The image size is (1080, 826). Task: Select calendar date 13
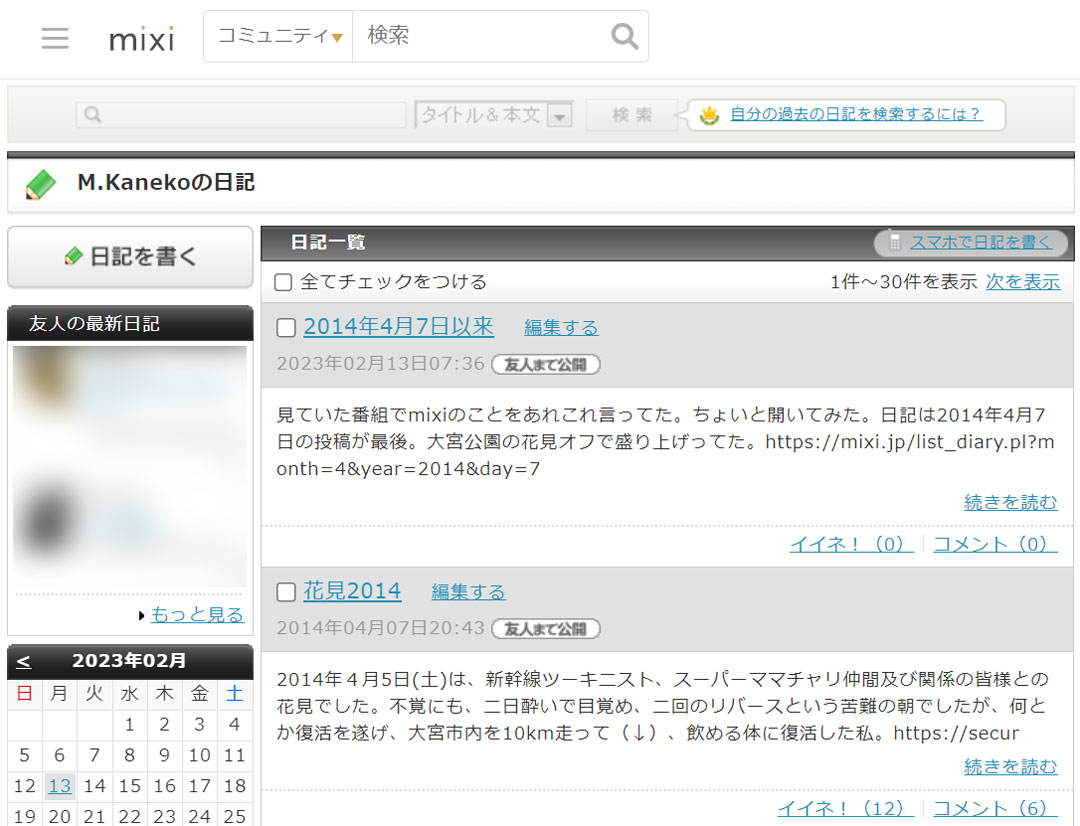pos(59,786)
